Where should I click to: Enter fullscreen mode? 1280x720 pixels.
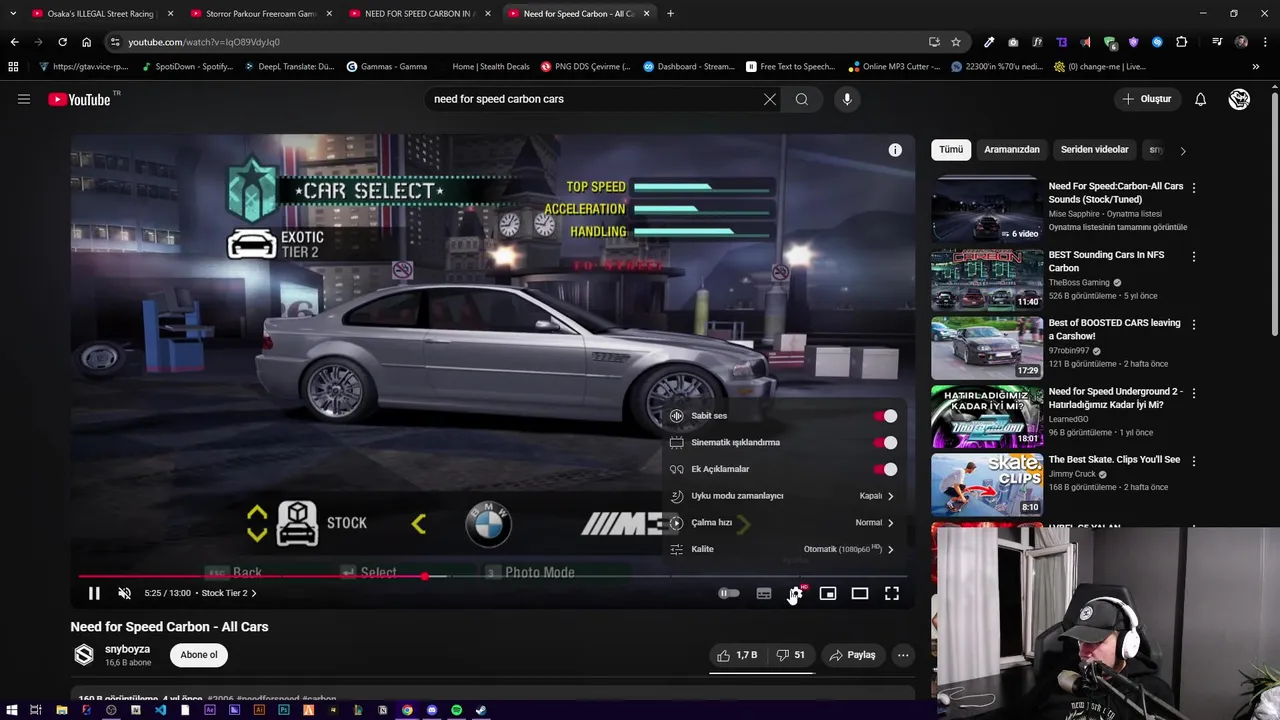pos(892,593)
